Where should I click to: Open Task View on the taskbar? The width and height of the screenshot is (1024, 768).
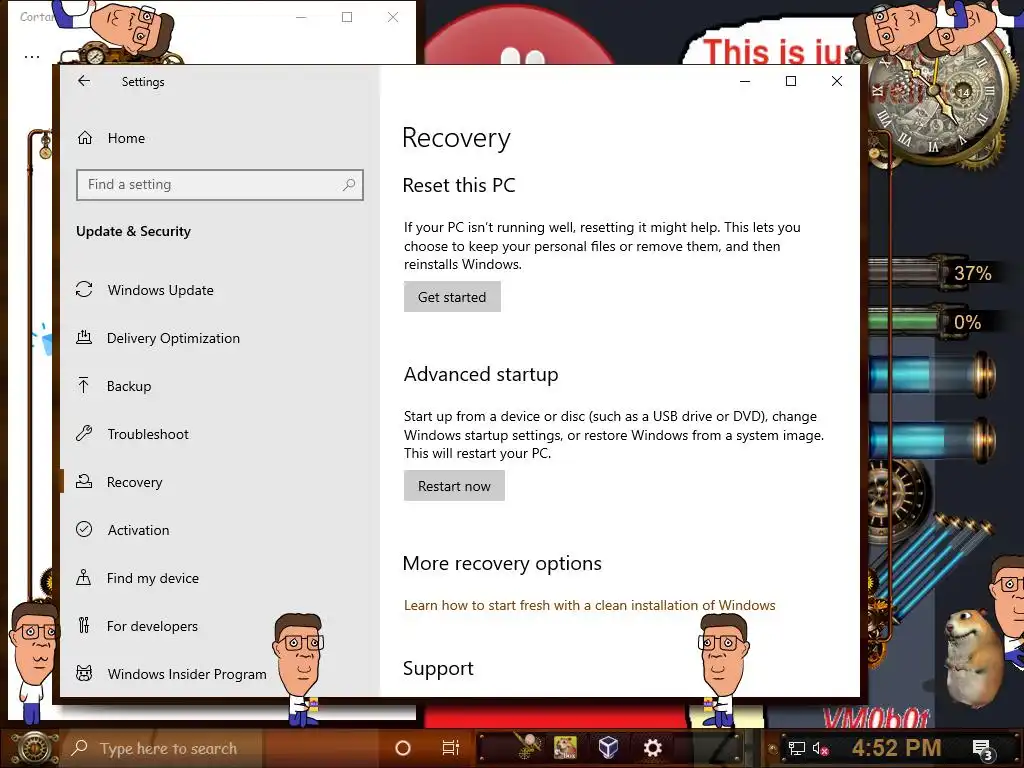pos(451,748)
